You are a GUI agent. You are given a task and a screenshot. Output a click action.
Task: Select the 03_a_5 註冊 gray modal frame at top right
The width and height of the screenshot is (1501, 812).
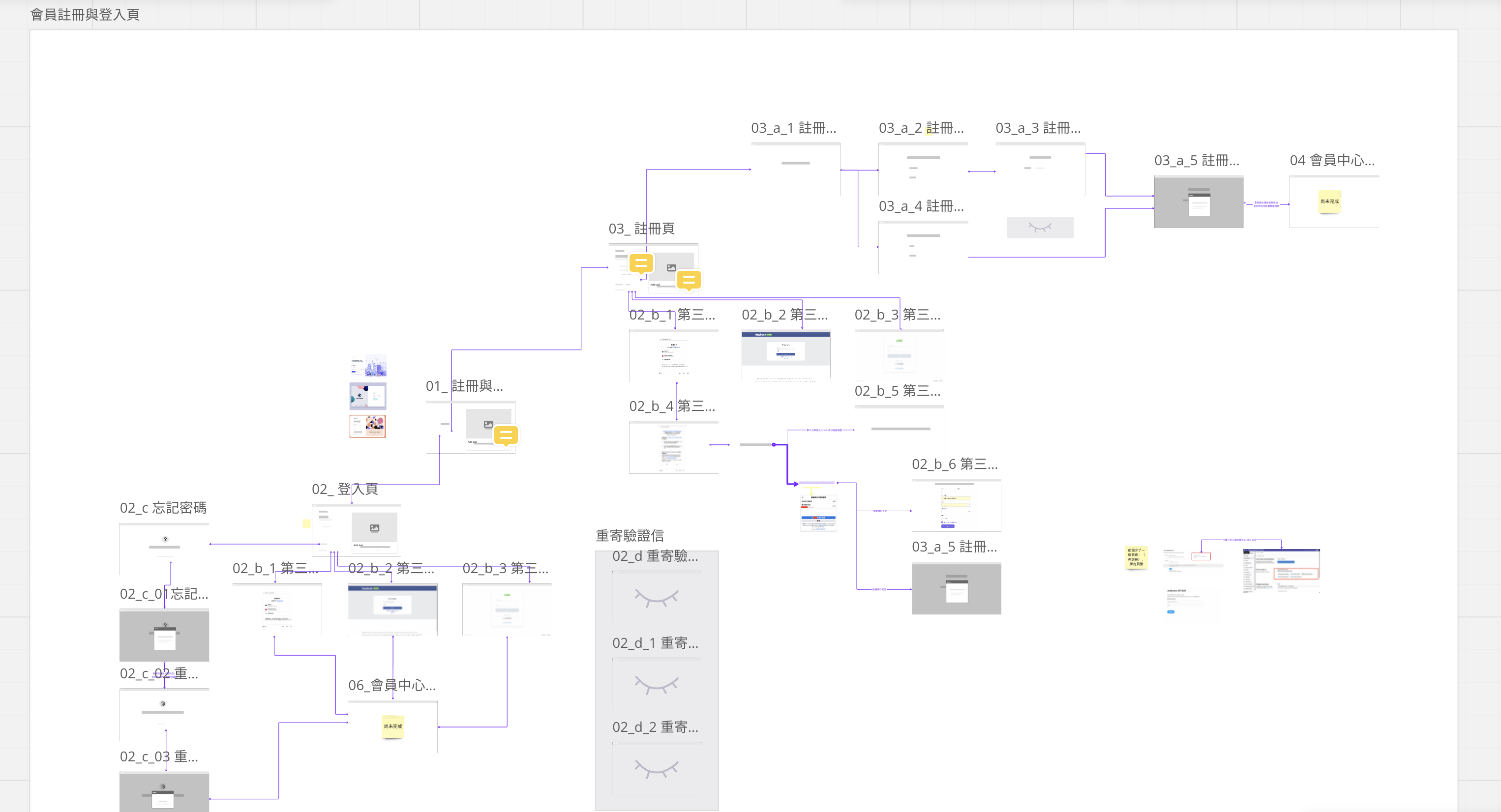coord(1199,202)
